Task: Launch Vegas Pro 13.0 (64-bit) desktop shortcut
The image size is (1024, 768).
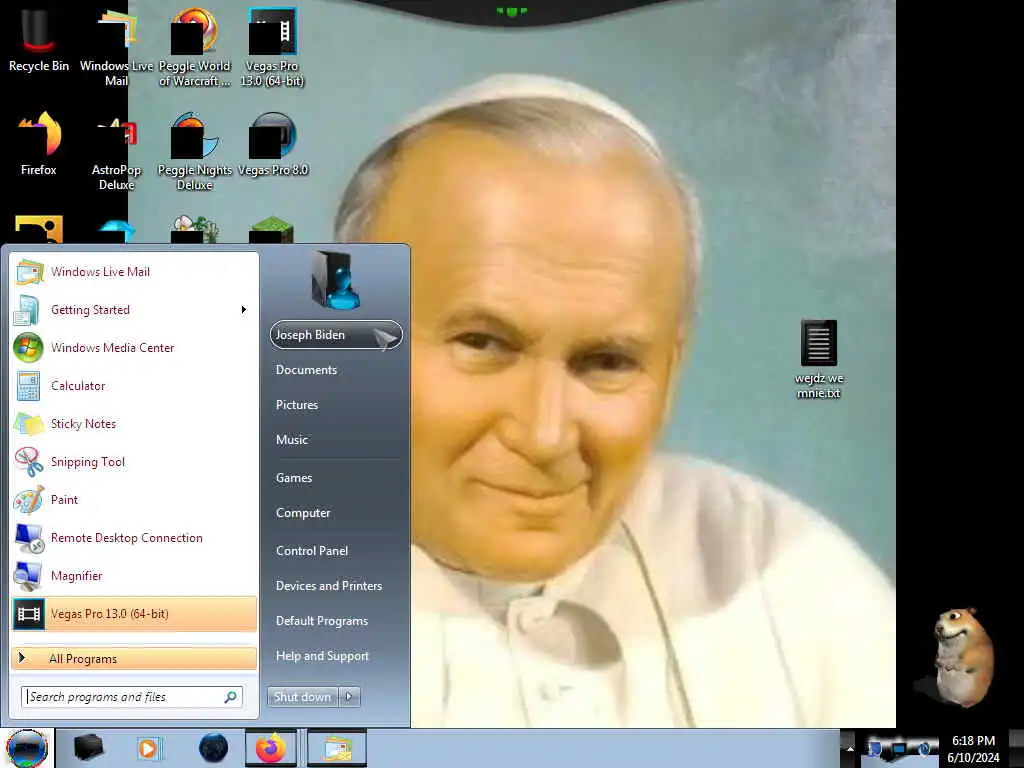Action: coord(272,47)
